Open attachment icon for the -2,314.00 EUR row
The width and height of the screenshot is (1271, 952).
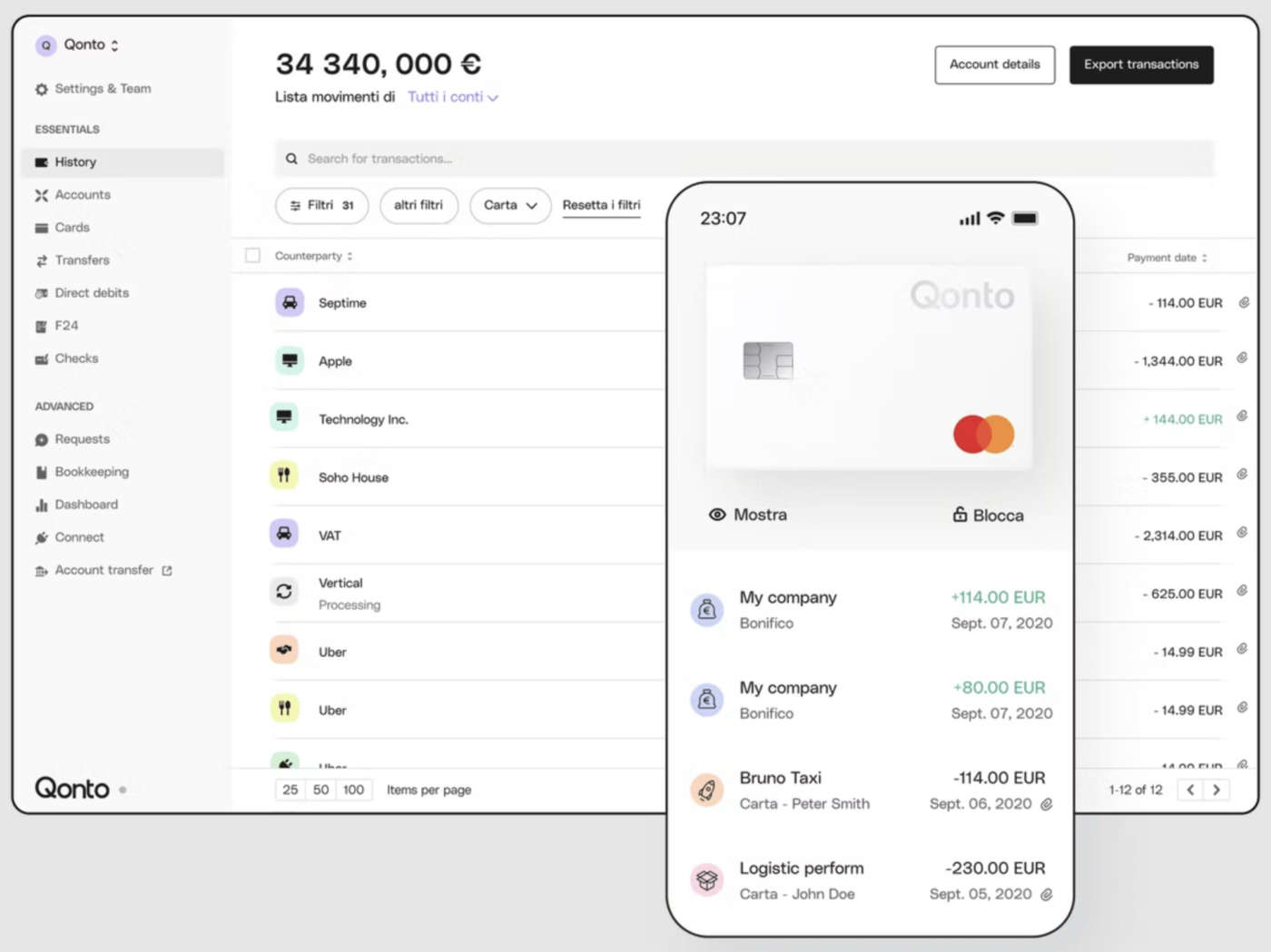[x=1242, y=532]
